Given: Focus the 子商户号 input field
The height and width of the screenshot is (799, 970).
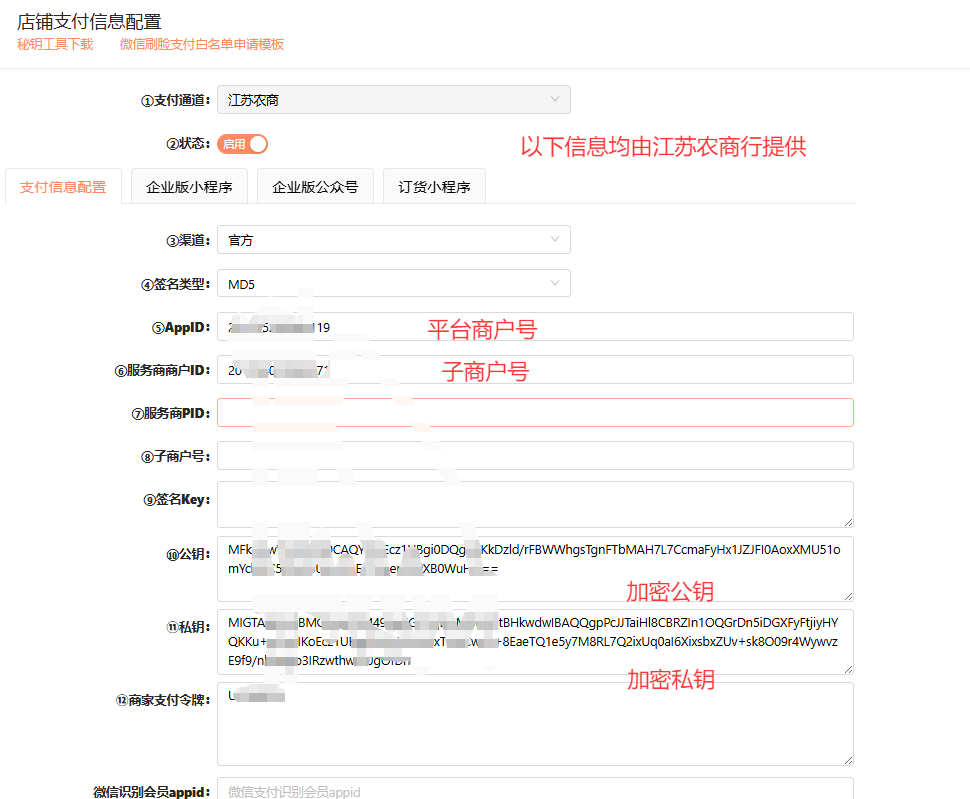Looking at the screenshot, I should pyautogui.click(x=535, y=456).
